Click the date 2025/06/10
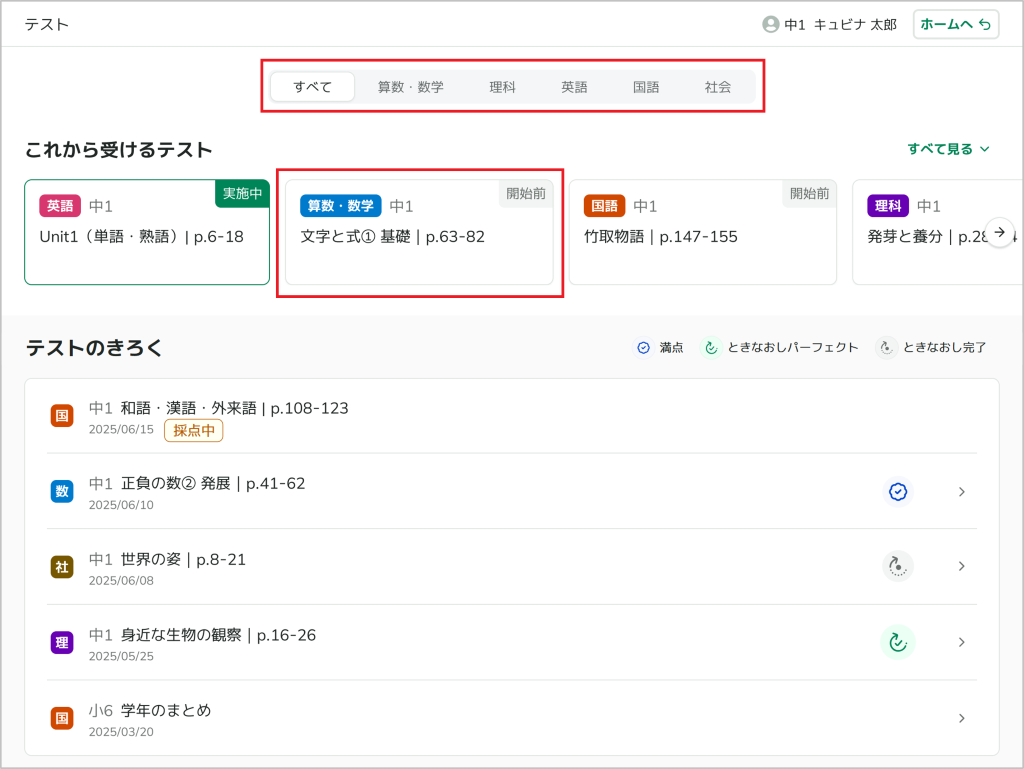1024x769 pixels. point(121,505)
